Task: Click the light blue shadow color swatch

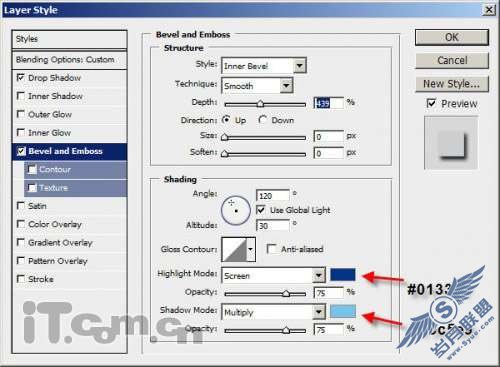Action: (343, 311)
